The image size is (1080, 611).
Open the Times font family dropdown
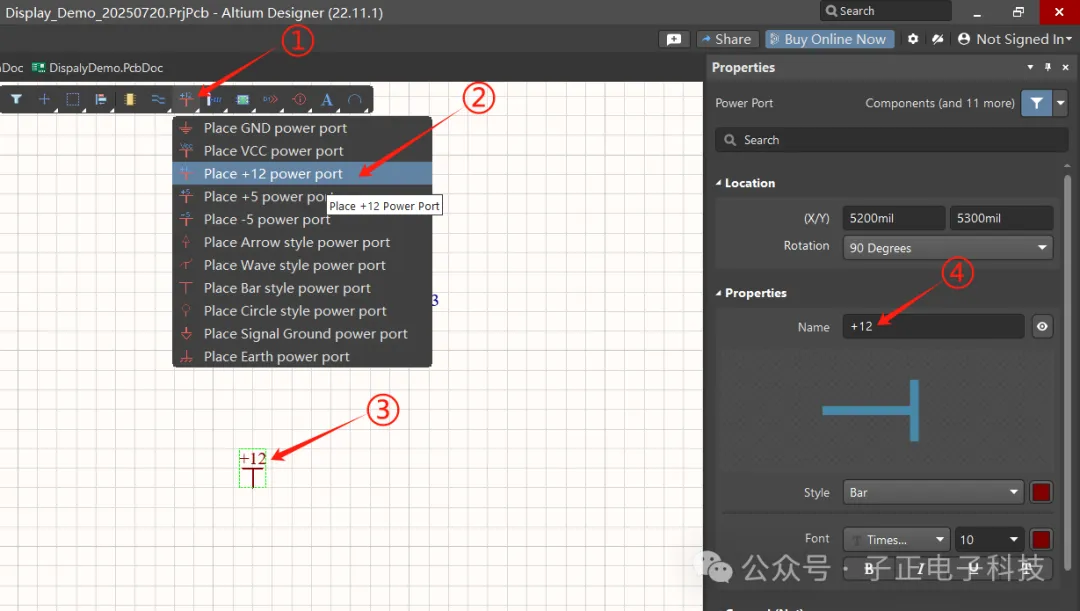coord(896,539)
